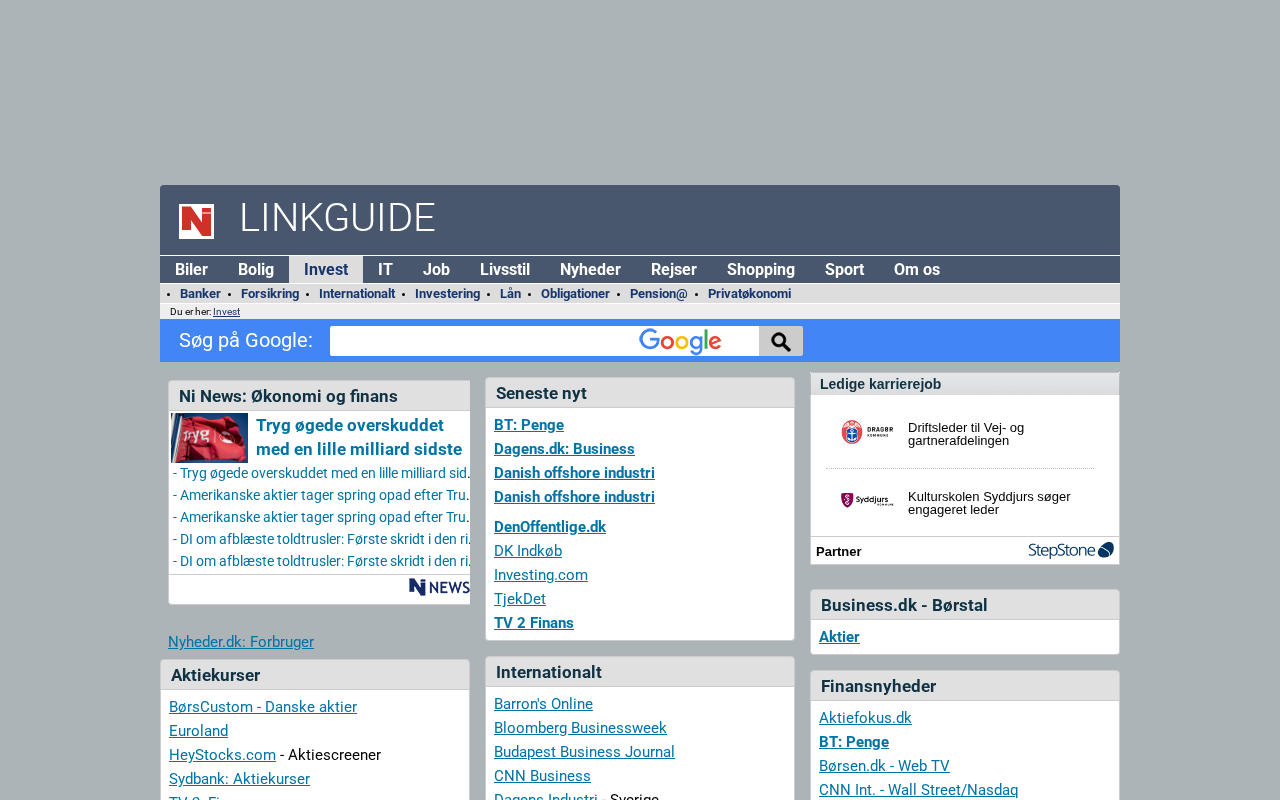The height and width of the screenshot is (800, 1280).
Task: Open the Biler menu tab
Action: [192, 270]
